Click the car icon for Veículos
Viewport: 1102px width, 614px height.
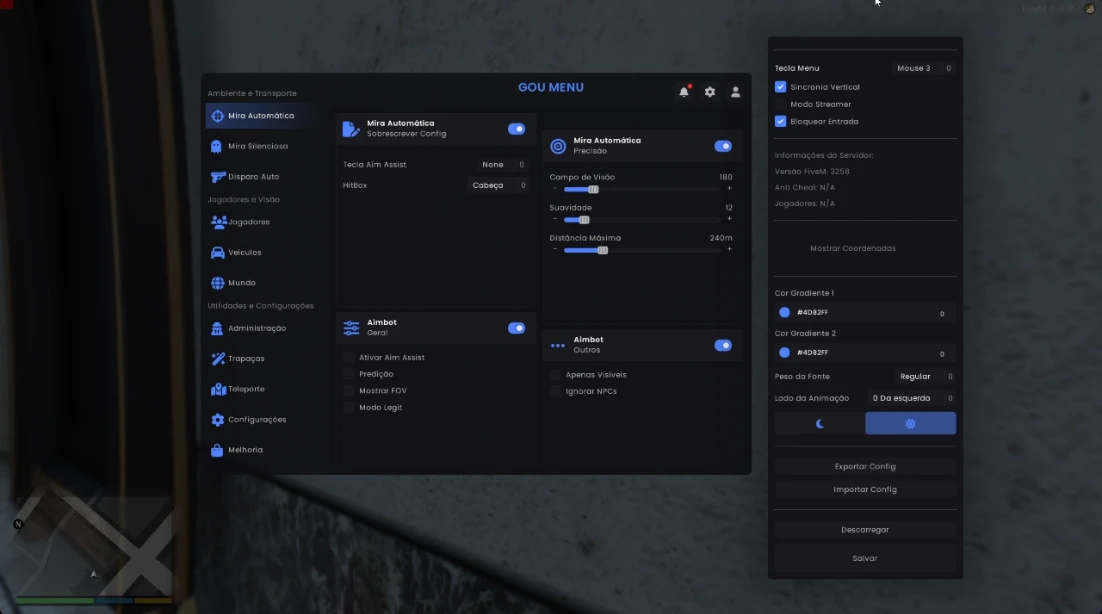click(217, 253)
